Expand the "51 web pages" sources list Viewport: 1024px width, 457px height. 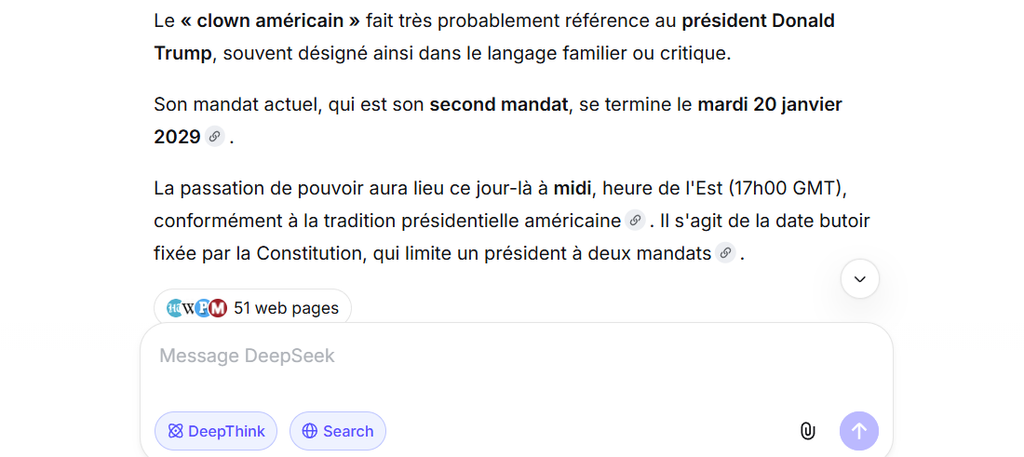pos(253,308)
